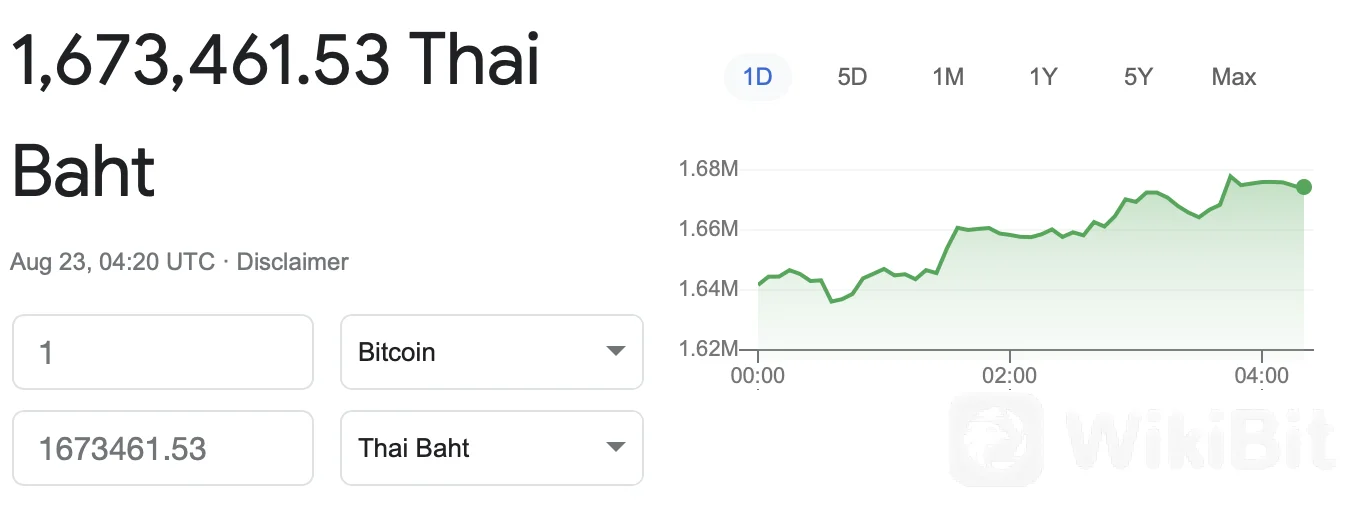Click the 1.68M price axis label
The height and width of the screenshot is (514, 1356).
coord(708,168)
